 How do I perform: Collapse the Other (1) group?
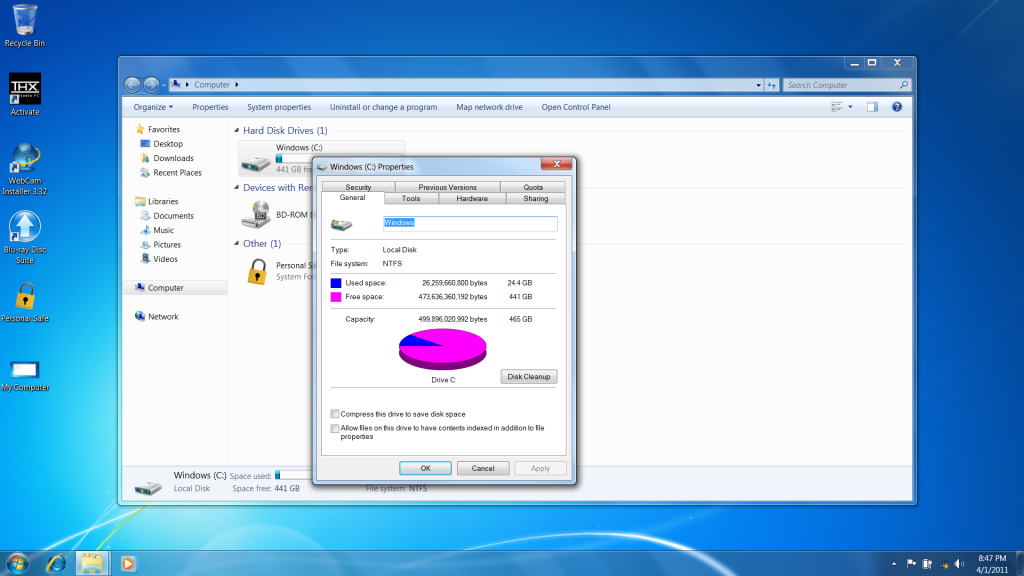tap(236, 244)
